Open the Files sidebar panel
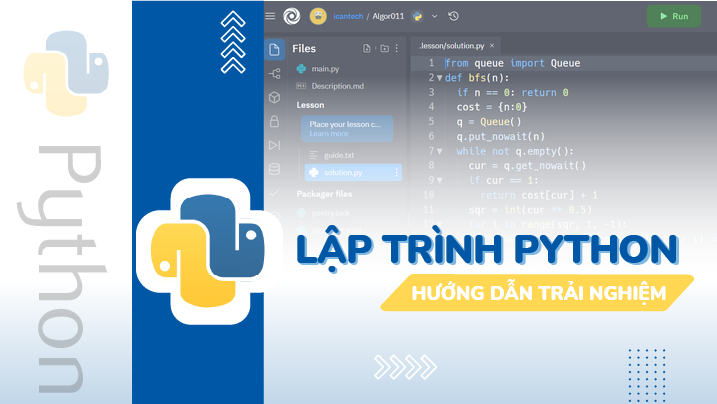The height and width of the screenshot is (404, 717). [x=274, y=49]
